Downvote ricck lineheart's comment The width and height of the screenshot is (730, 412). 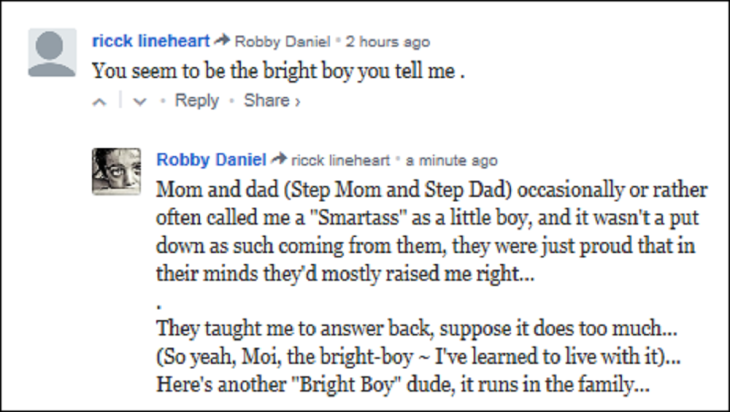pos(139,101)
